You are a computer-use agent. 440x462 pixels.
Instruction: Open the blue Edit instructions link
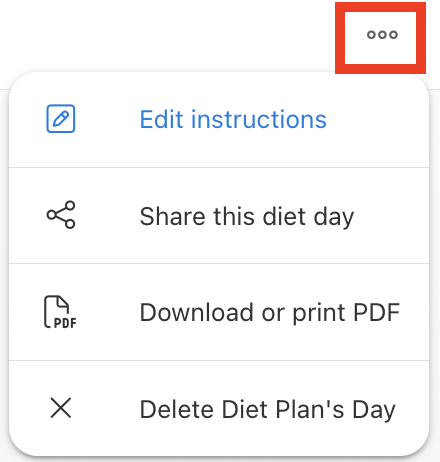click(x=233, y=119)
